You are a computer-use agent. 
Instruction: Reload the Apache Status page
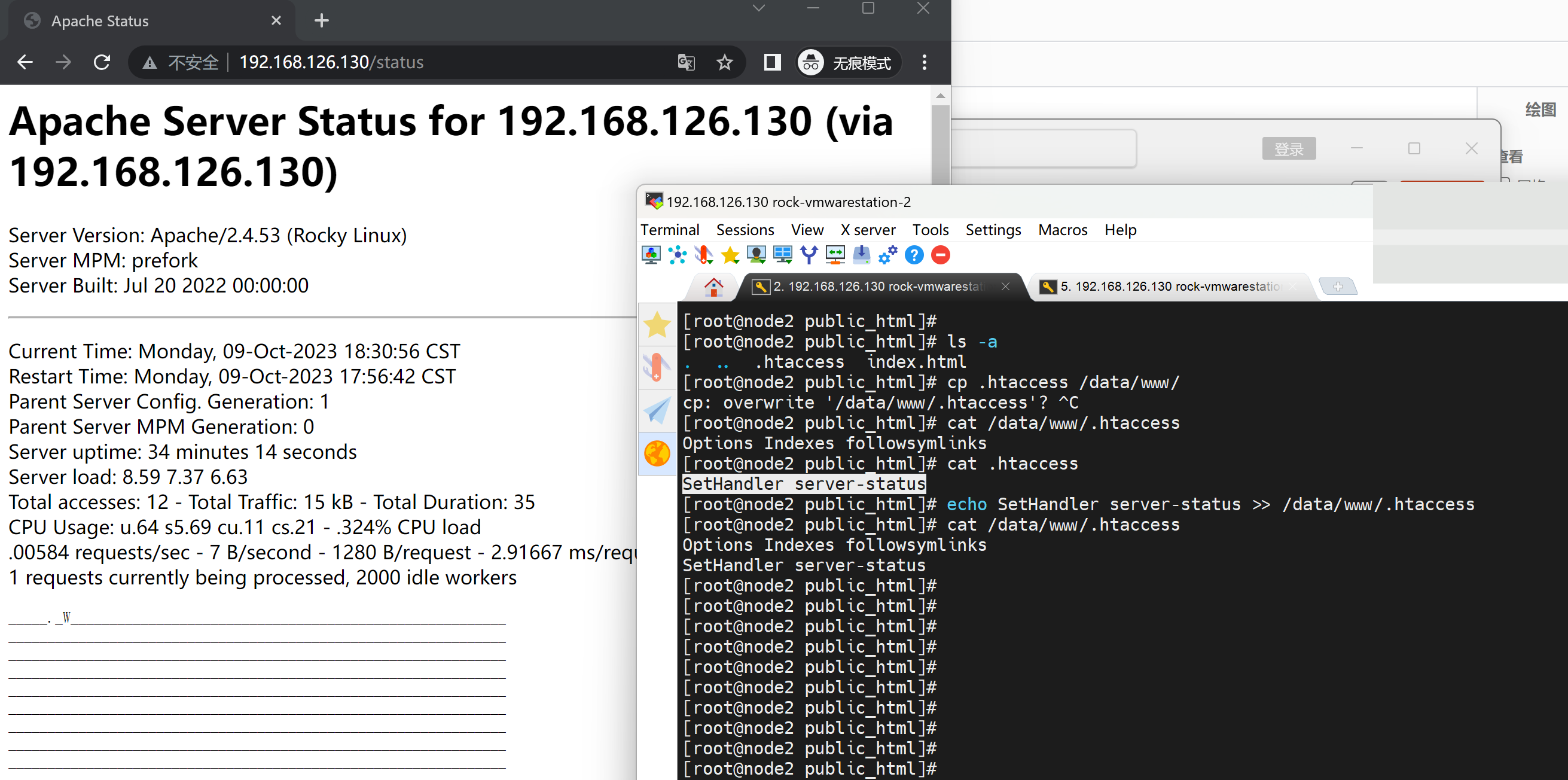(102, 62)
